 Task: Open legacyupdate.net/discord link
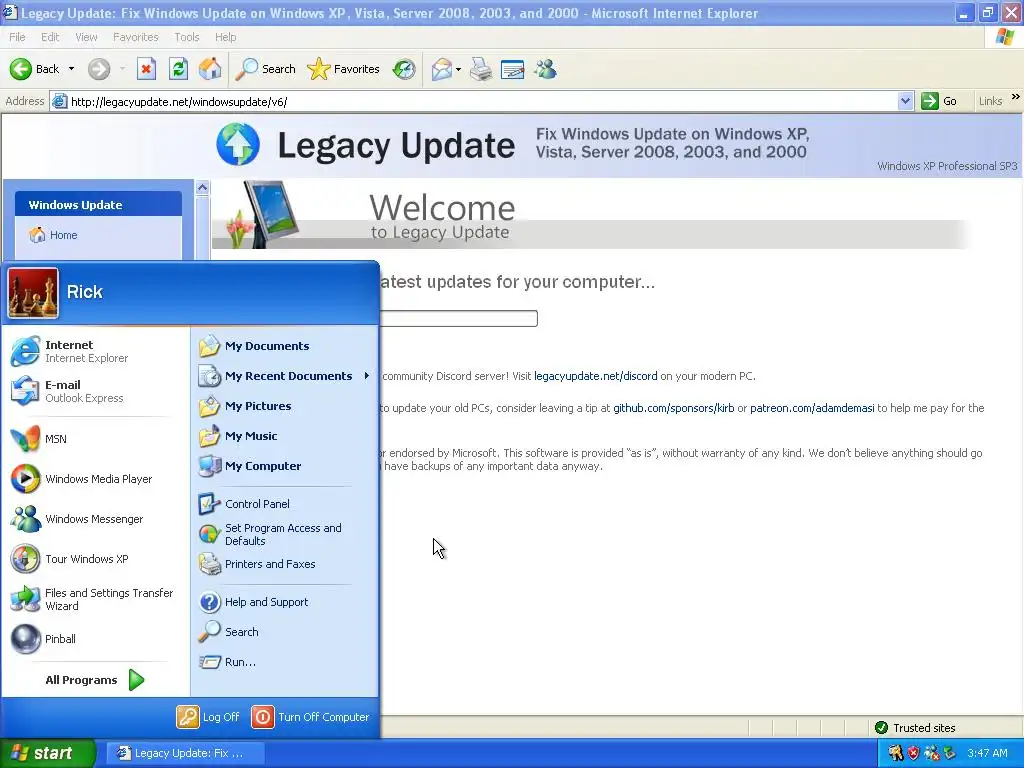[596, 376]
